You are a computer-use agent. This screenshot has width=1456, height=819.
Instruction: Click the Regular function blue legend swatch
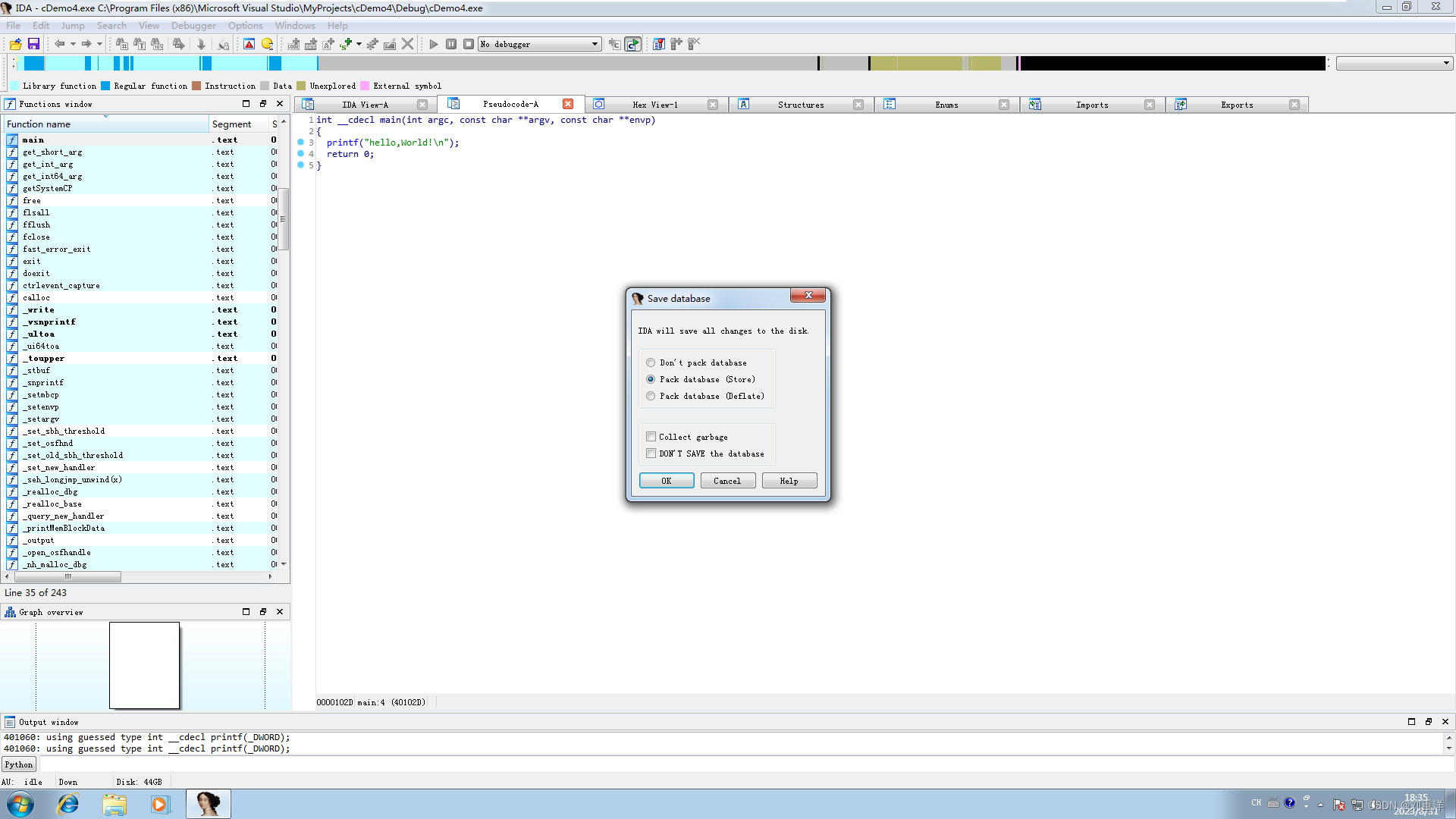point(105,86)
